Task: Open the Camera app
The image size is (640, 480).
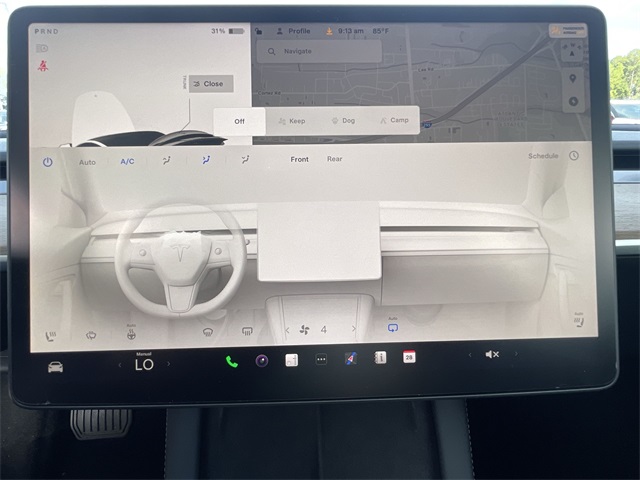Action: click(x=262, y=361)
